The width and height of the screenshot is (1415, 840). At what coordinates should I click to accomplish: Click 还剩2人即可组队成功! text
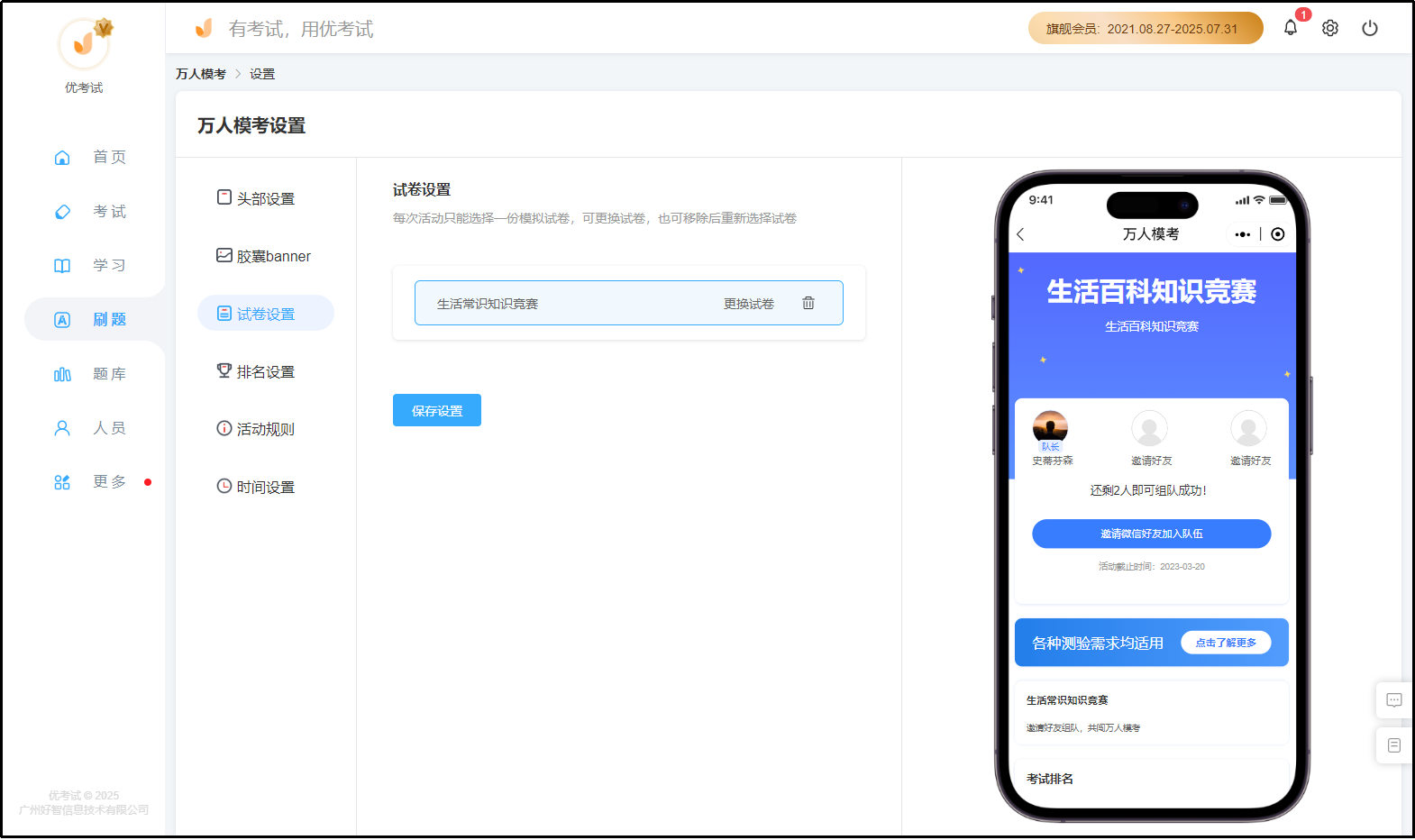tap(1148, 490)
